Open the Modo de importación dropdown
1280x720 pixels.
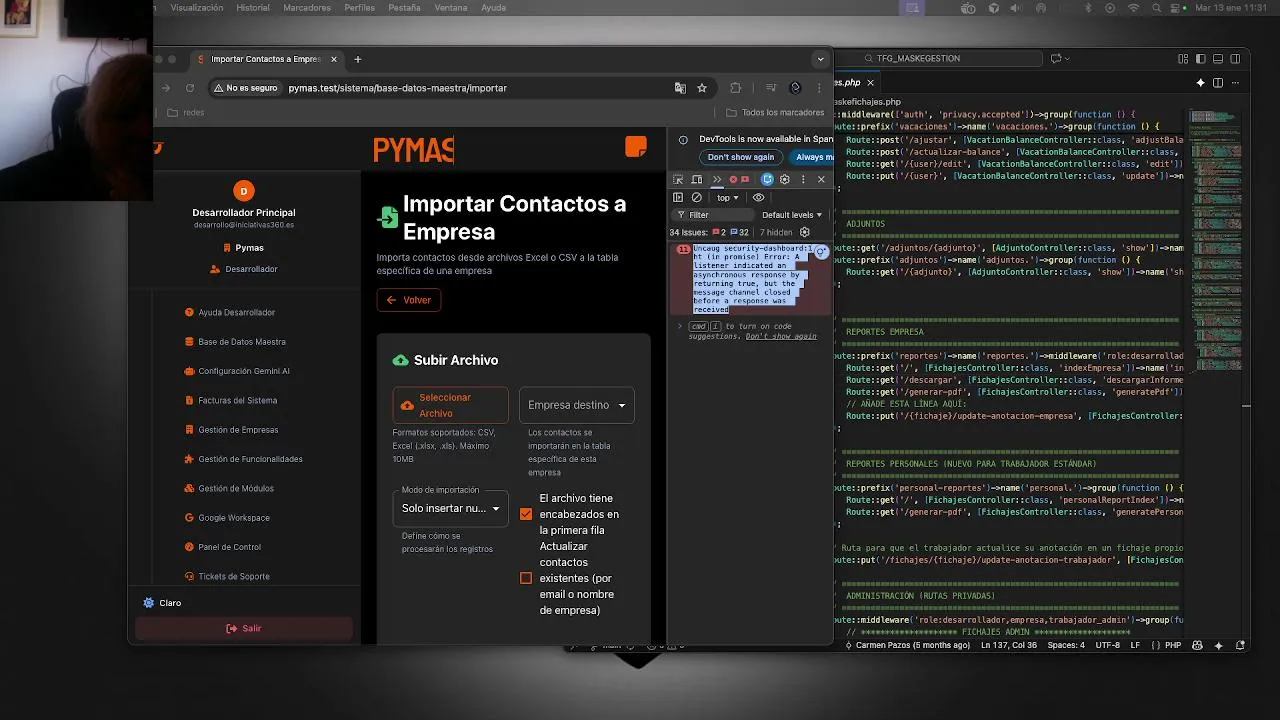click(x=450, y=508)
